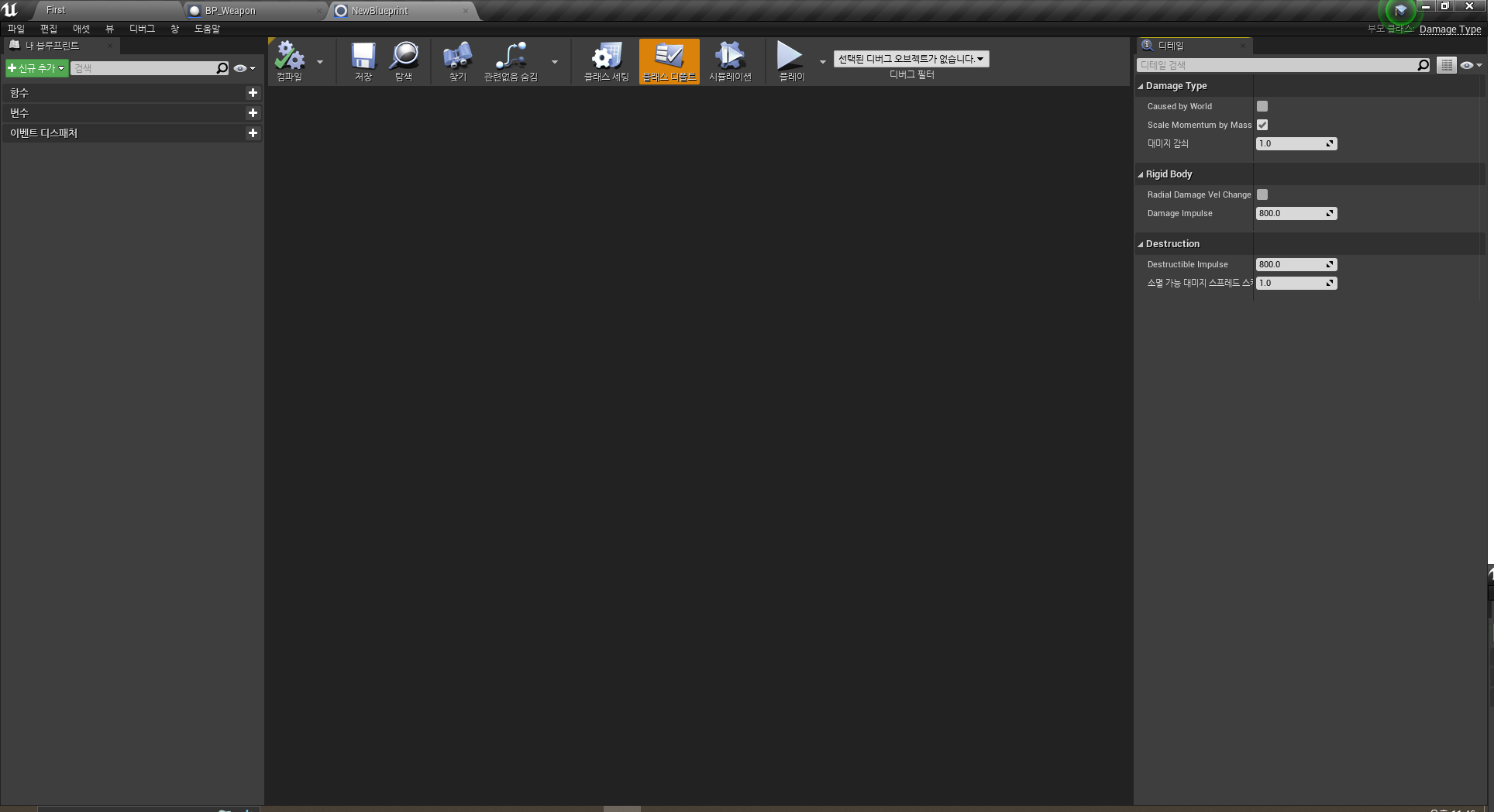The image size is (1494, 812).
Task: Click the Damage Type parent class link
Action: click(x=1450, y=29)
